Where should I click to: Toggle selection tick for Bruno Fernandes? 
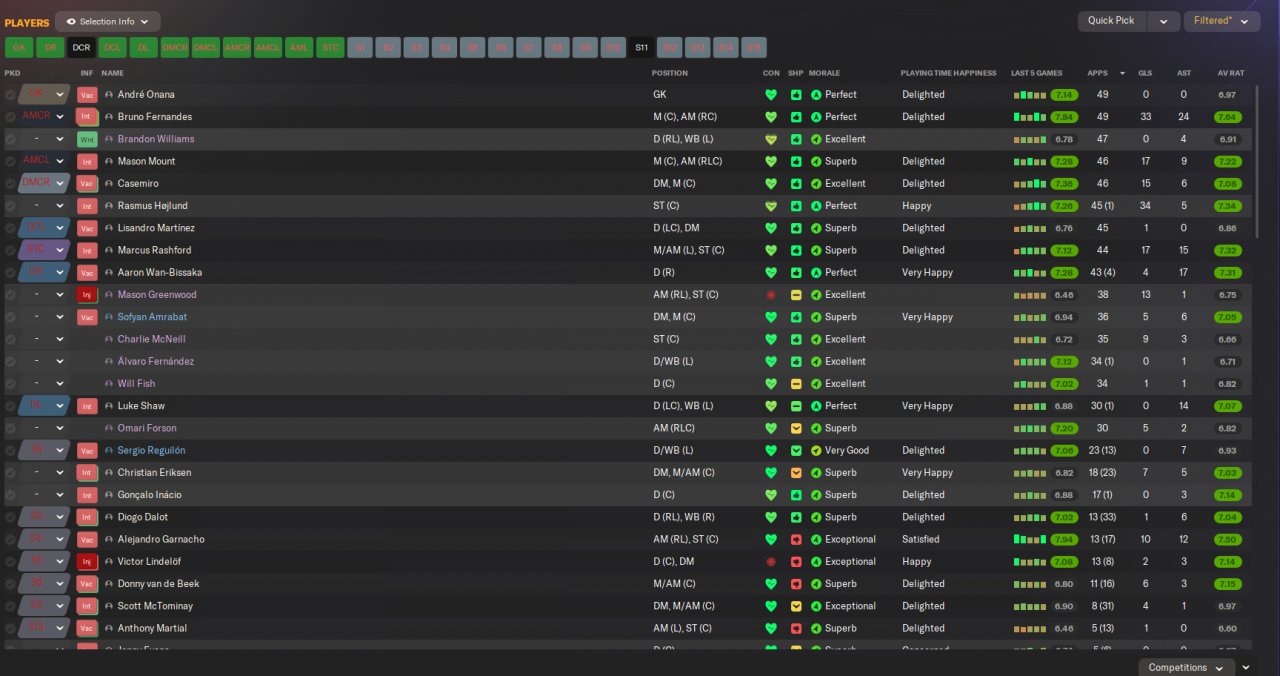pyautogui.click(x=10, y=117)
